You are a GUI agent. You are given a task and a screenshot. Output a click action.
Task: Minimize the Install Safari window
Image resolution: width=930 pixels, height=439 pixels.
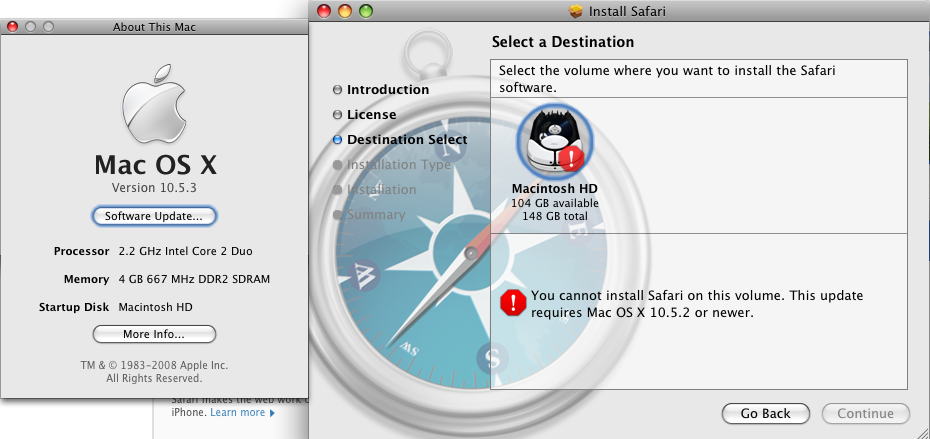click(x=345, y=11)
